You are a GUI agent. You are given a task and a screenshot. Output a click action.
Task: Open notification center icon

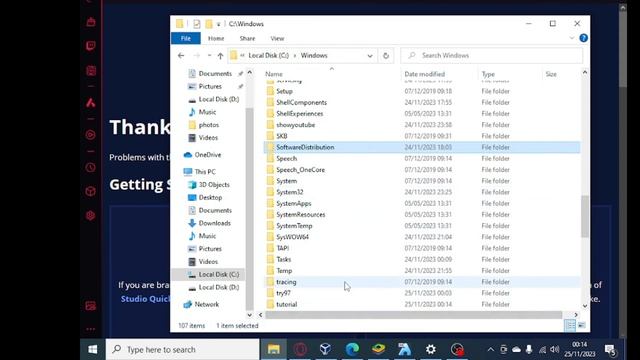click(610, 350)
